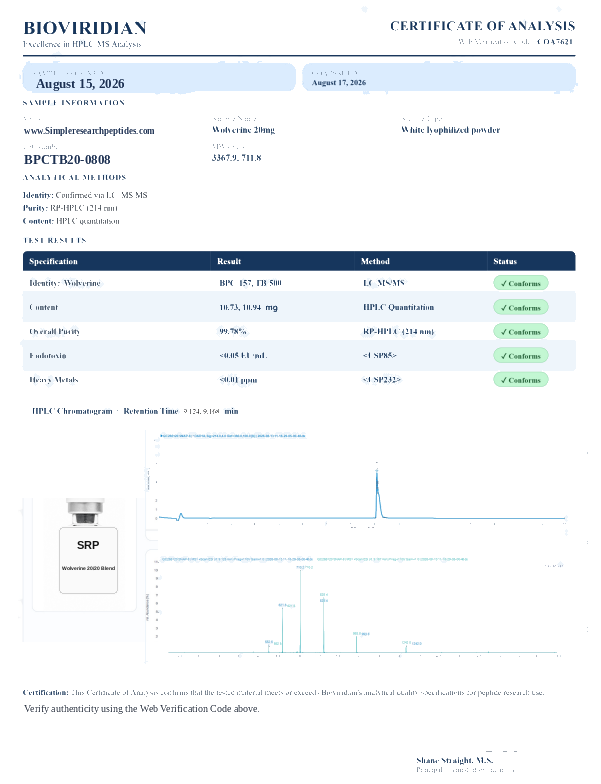Click the Shane Straight, M.S. signature name
Viewport: 601px width, 784px height.
pos(454,760)
